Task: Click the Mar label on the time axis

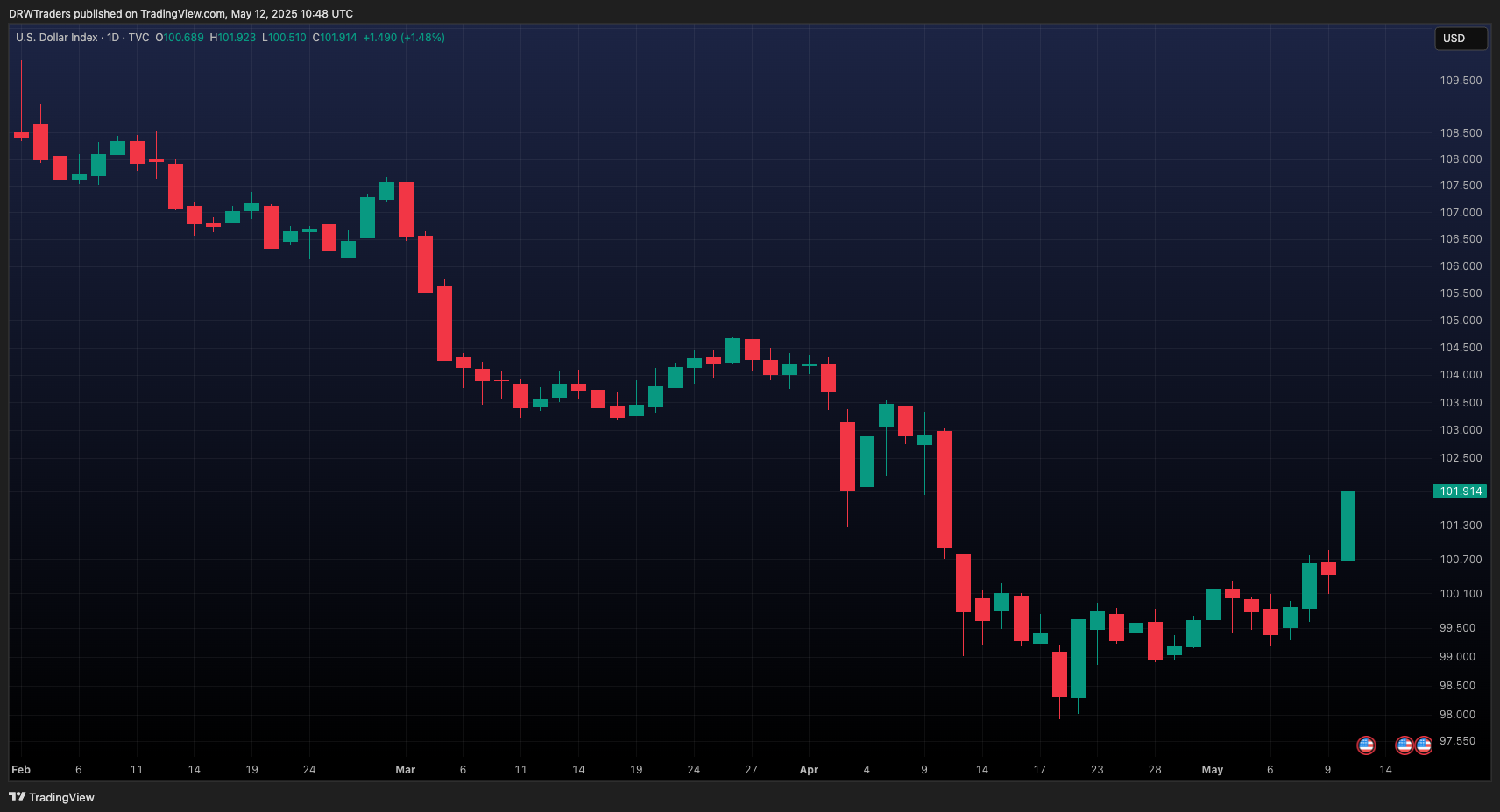Action: [405, 770]
